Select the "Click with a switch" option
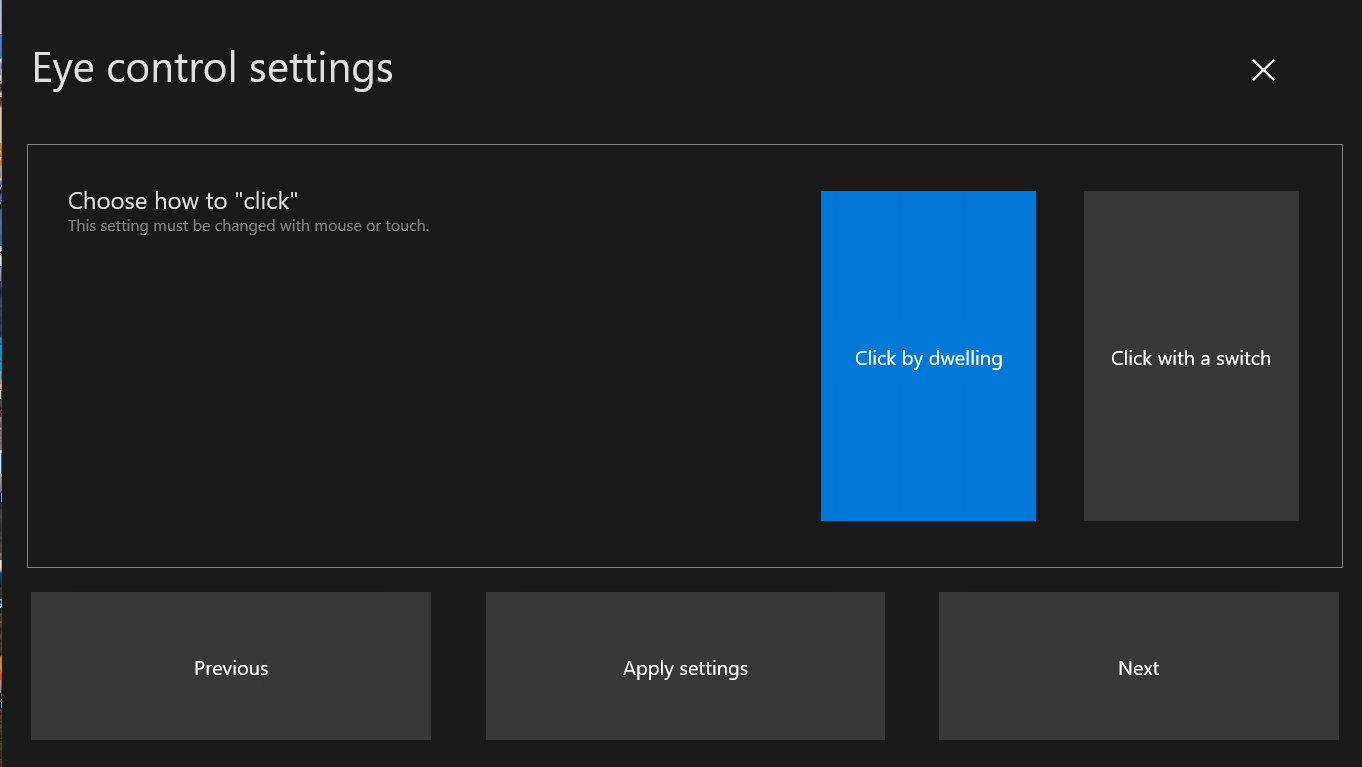Image resolution: width=1362 pixels, height=767 pixels. point(1190,357)
